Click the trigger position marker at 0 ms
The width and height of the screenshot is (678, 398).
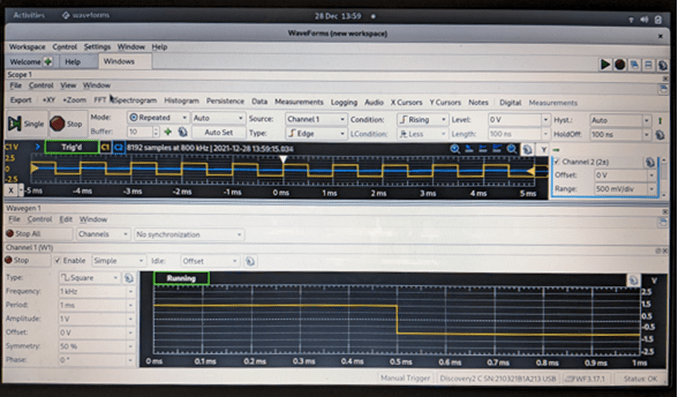pos(283,159)
